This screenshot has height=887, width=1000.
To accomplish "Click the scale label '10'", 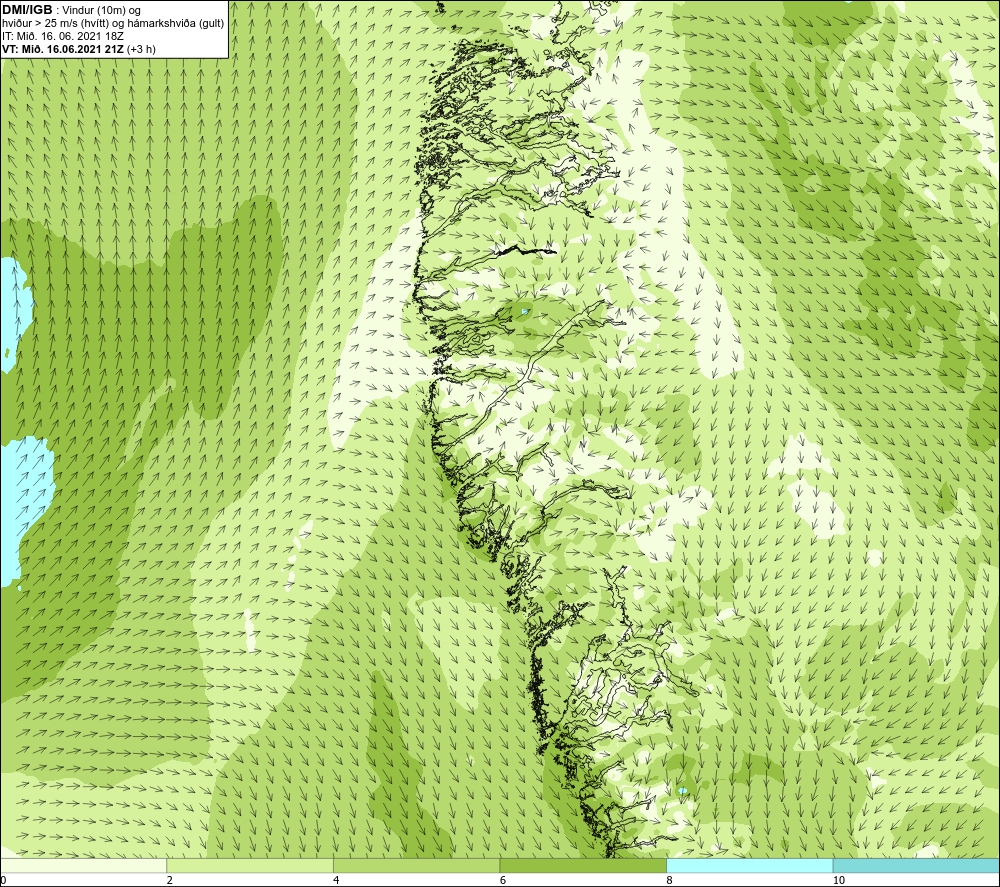I will (x=839, y=881).
